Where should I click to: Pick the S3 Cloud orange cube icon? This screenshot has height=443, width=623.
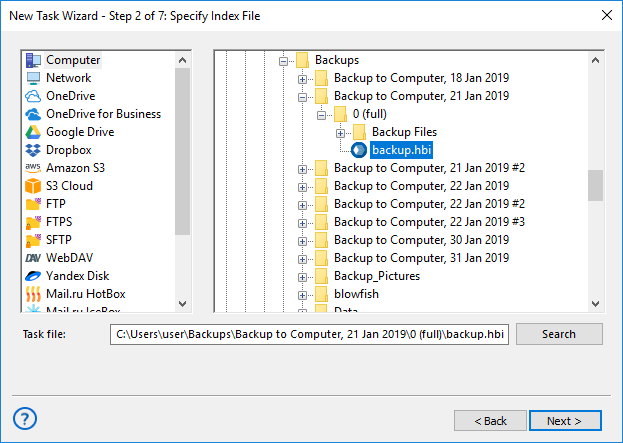33,186
